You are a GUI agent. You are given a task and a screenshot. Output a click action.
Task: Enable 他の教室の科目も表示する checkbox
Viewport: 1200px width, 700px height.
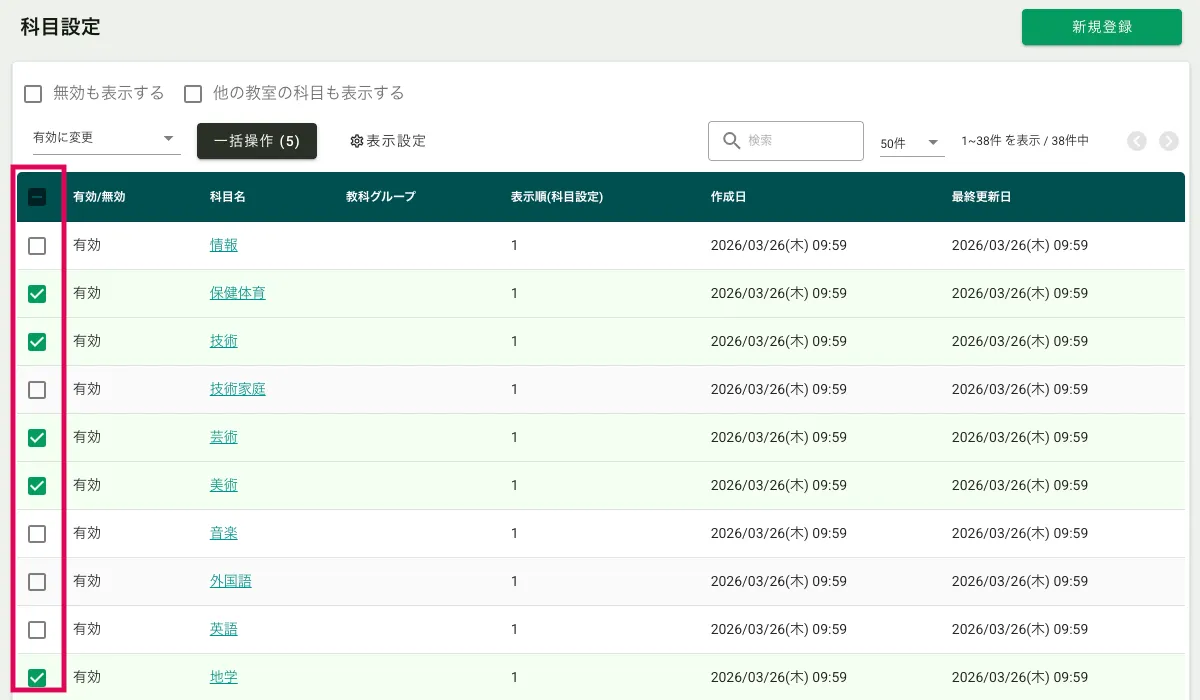193,94
